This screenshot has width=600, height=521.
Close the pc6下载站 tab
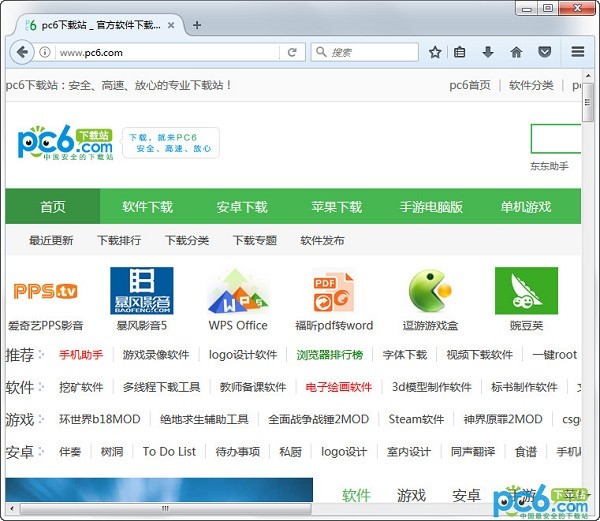coord(171,26)
